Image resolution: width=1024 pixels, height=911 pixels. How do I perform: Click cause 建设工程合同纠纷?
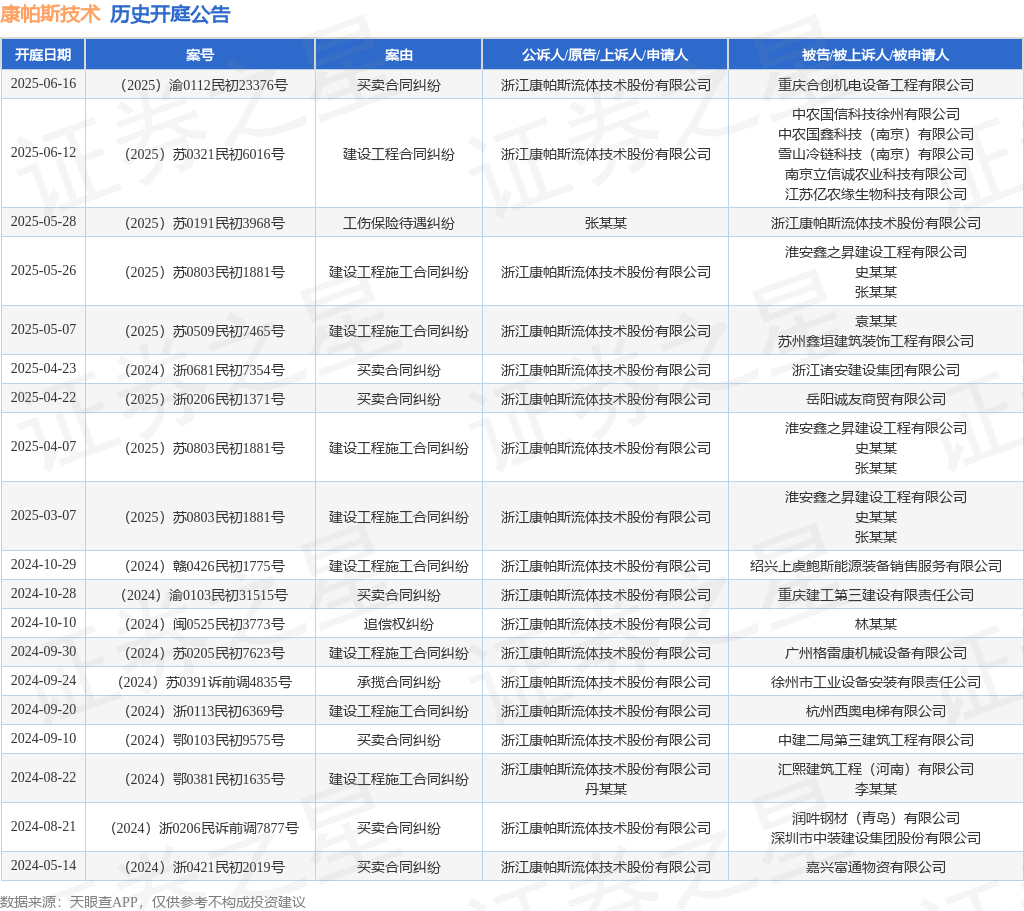tap(398, 154)
